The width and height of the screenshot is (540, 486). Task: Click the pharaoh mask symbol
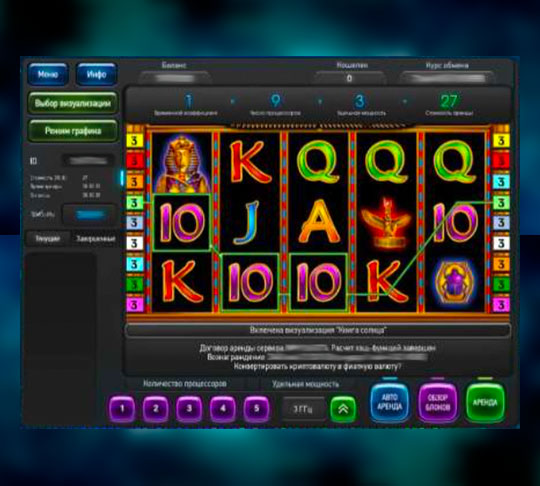(x=181, y=164)
